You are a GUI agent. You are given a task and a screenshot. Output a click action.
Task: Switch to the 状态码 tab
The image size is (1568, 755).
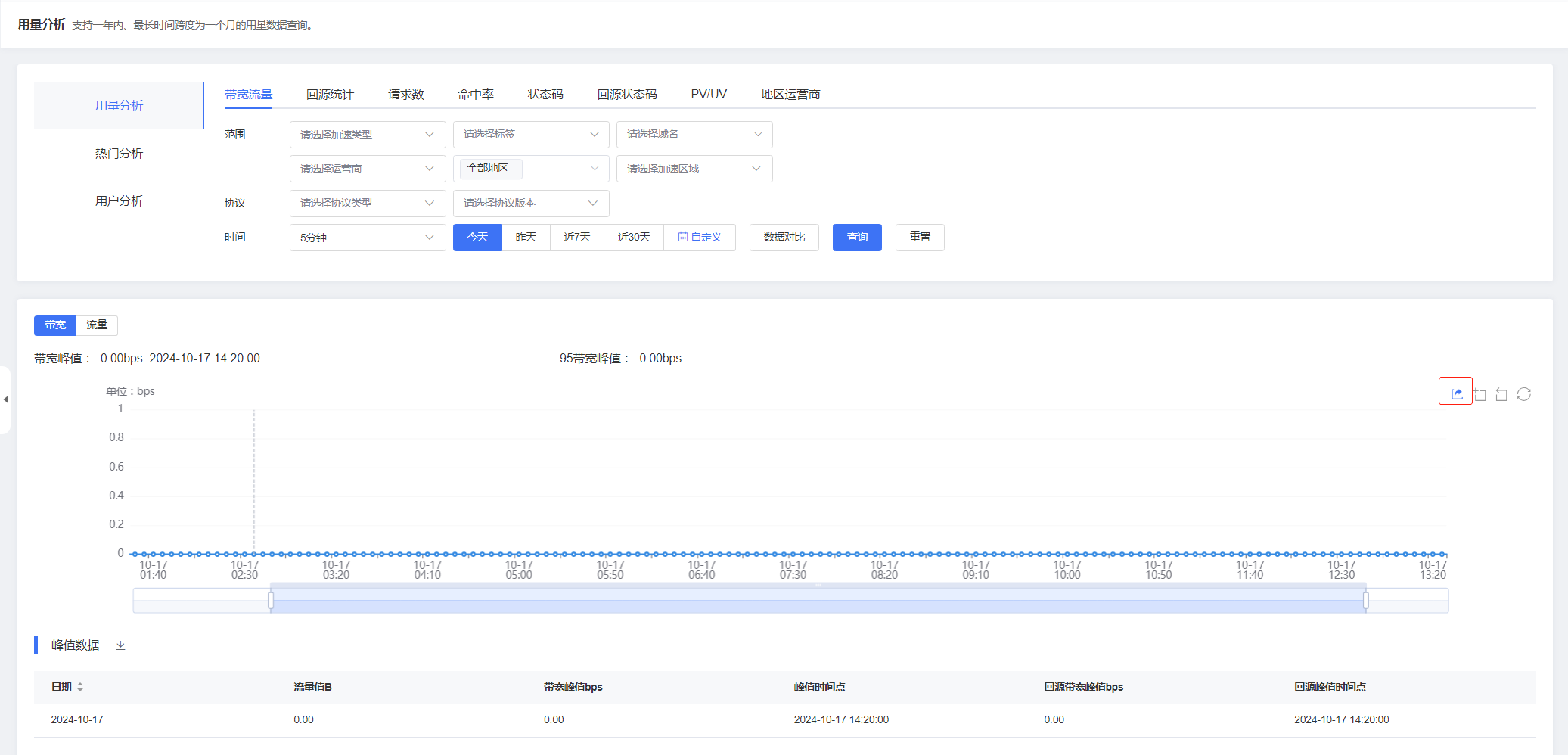(x=545, y=95)
